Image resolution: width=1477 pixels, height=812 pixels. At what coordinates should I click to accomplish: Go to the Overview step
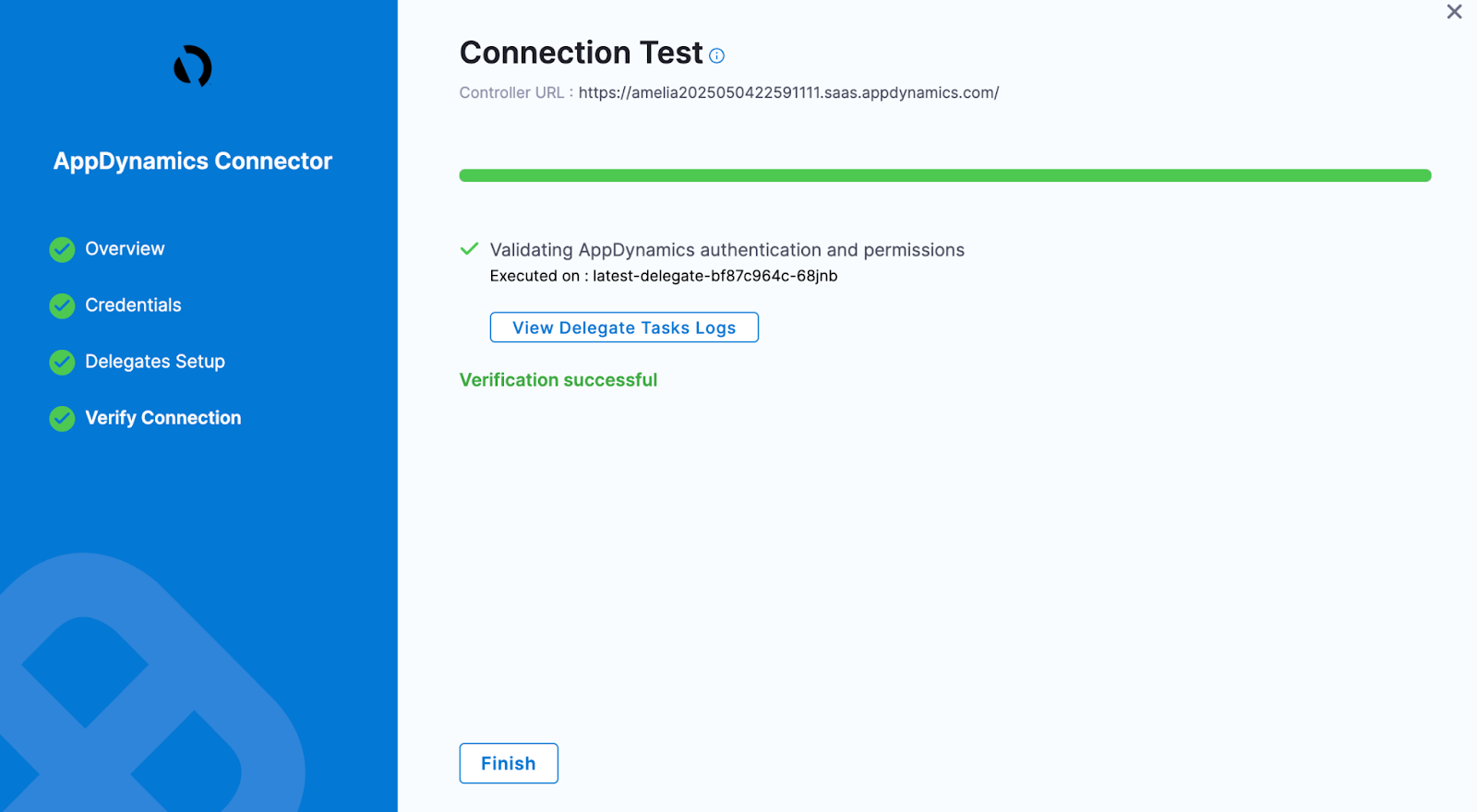[x=125, y=249]
